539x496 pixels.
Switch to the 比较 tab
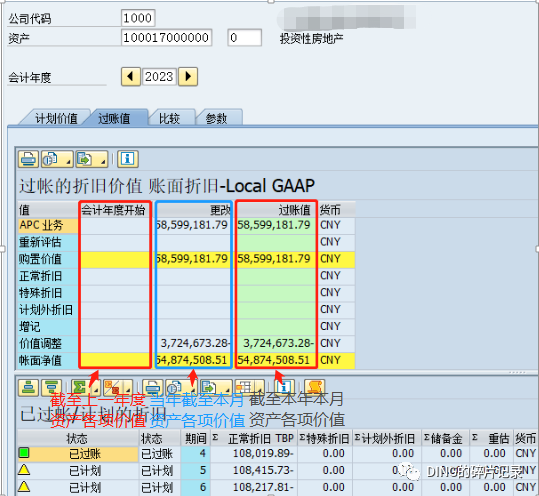pyautogui.click(x=170, y=118)
